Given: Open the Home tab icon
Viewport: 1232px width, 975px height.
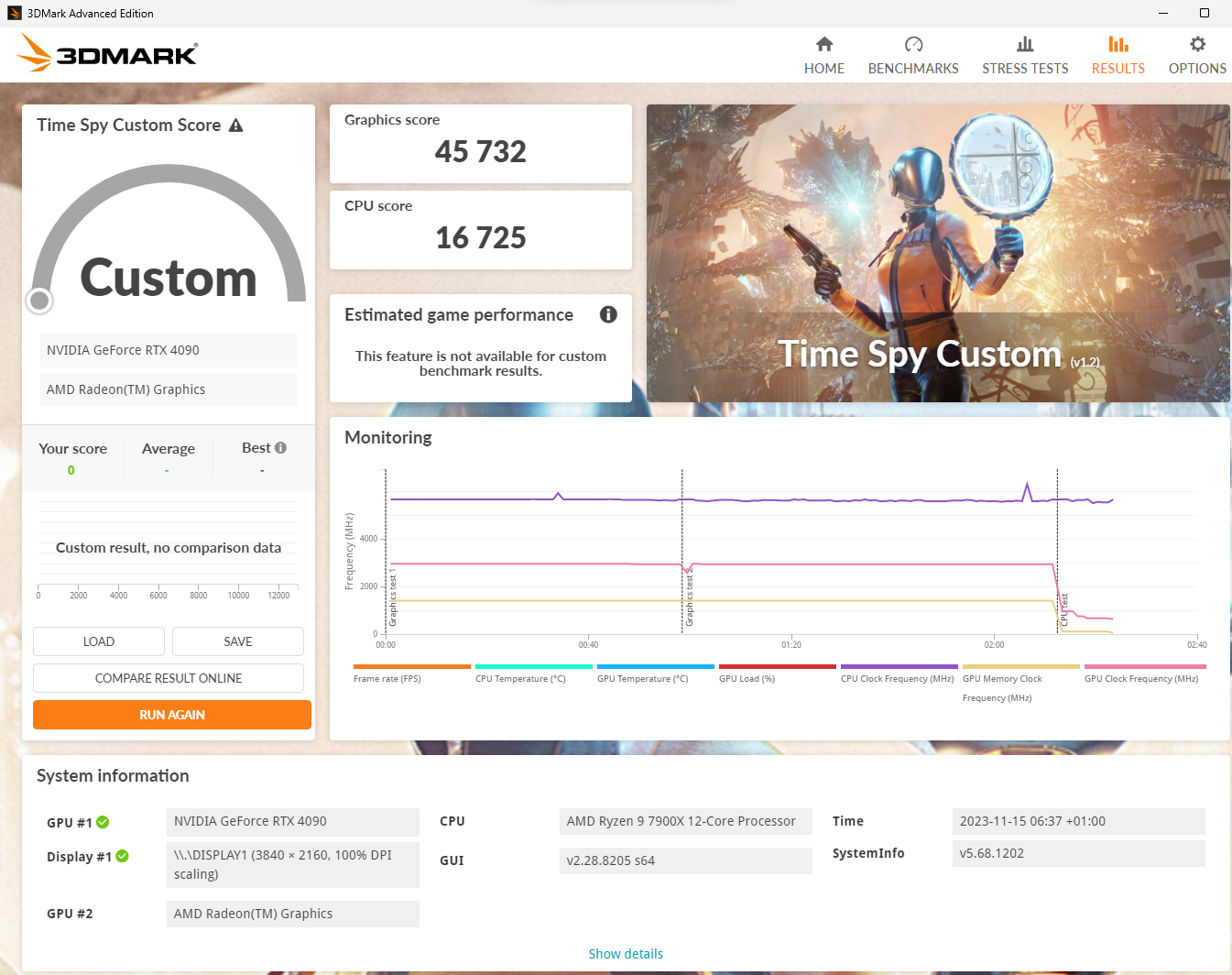Looking at the screenshot, I should (824, 44).
